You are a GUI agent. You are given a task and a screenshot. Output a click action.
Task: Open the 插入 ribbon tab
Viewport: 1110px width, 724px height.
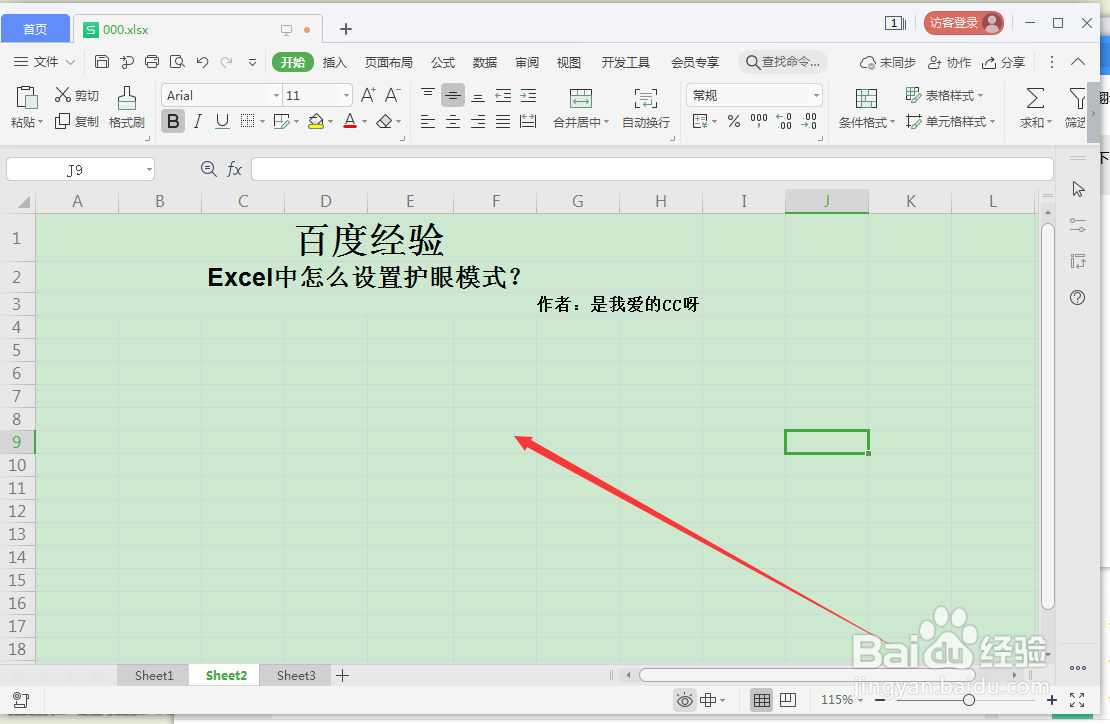tap(334, 62)
